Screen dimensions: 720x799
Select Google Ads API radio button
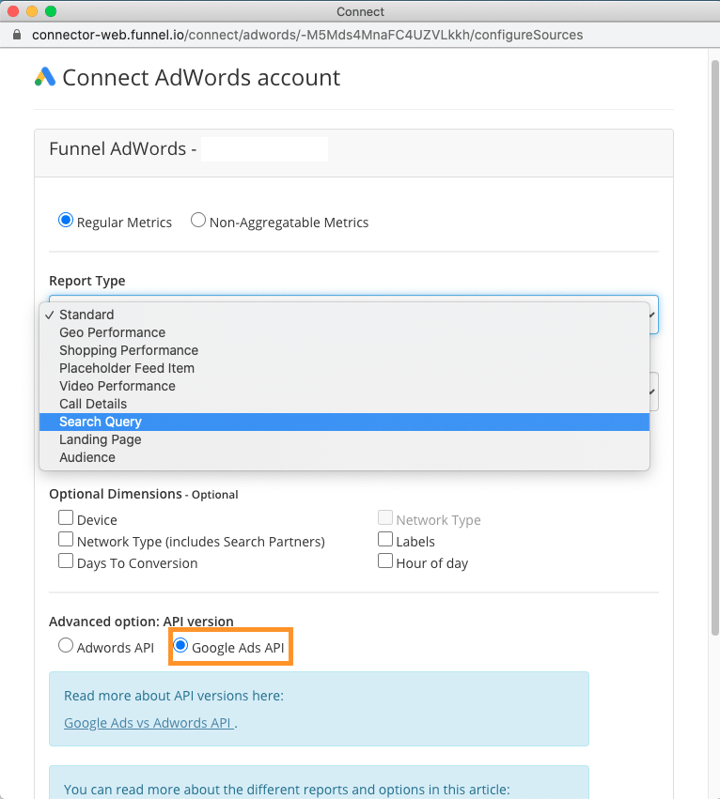pyautogui.click(x=180, y=645)
